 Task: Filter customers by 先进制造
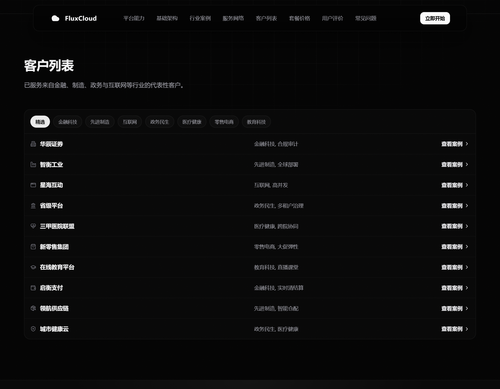pyautogui.click(x=100, y=122)
